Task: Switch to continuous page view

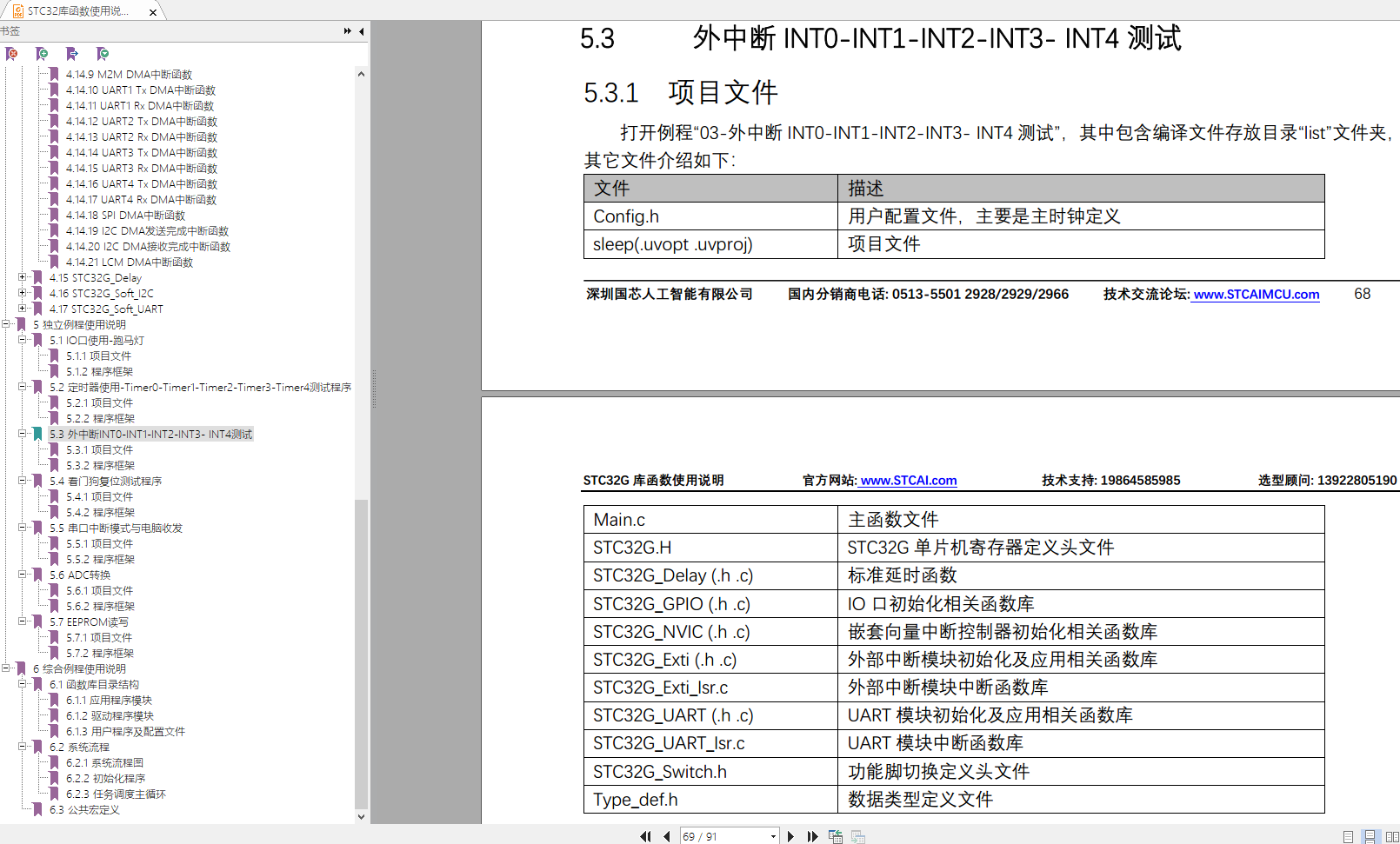Action: [1370, 836]
